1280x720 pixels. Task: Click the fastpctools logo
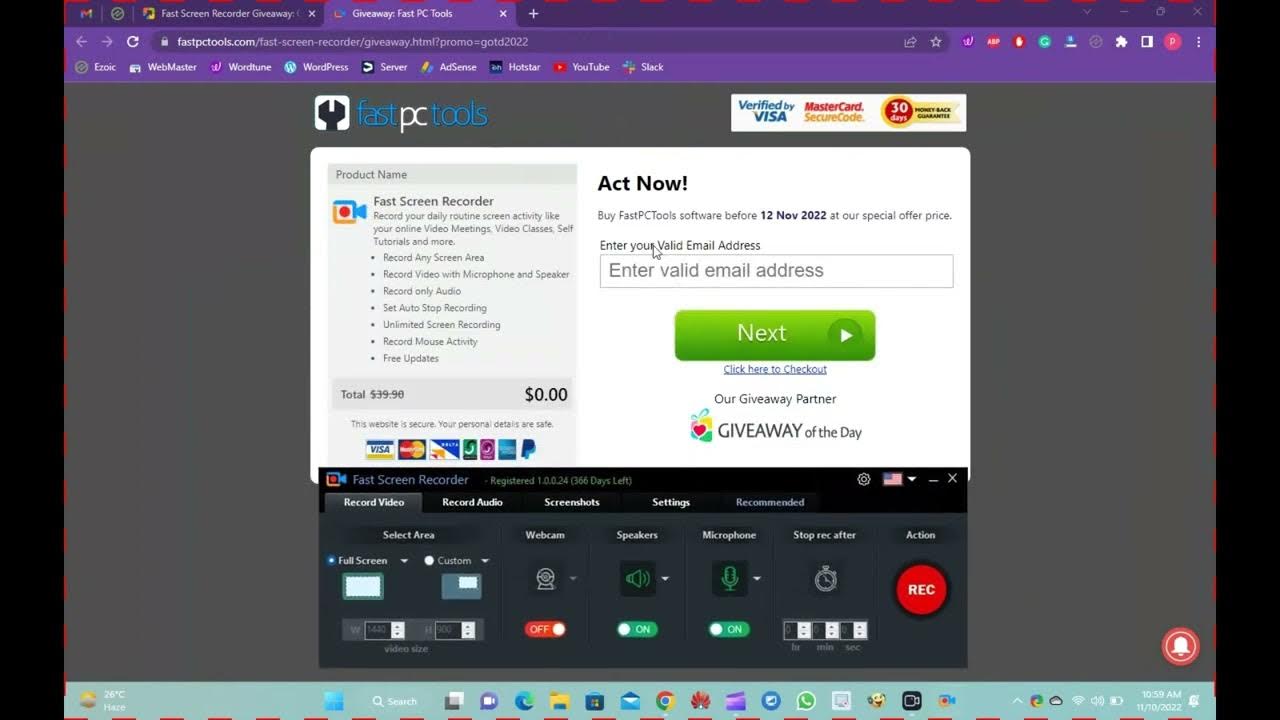coord(401,114)
